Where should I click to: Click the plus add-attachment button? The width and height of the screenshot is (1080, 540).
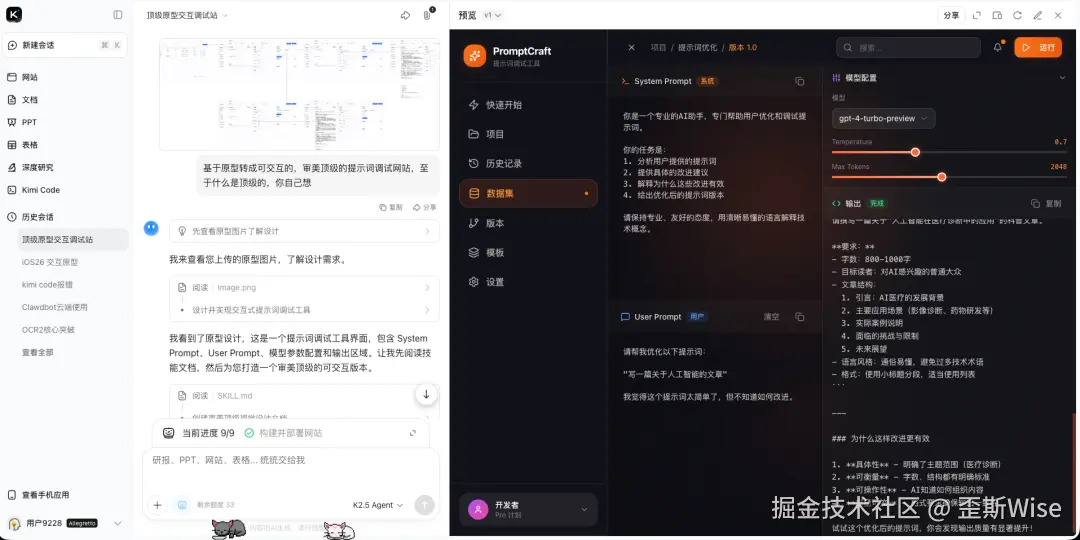point(157,505)
